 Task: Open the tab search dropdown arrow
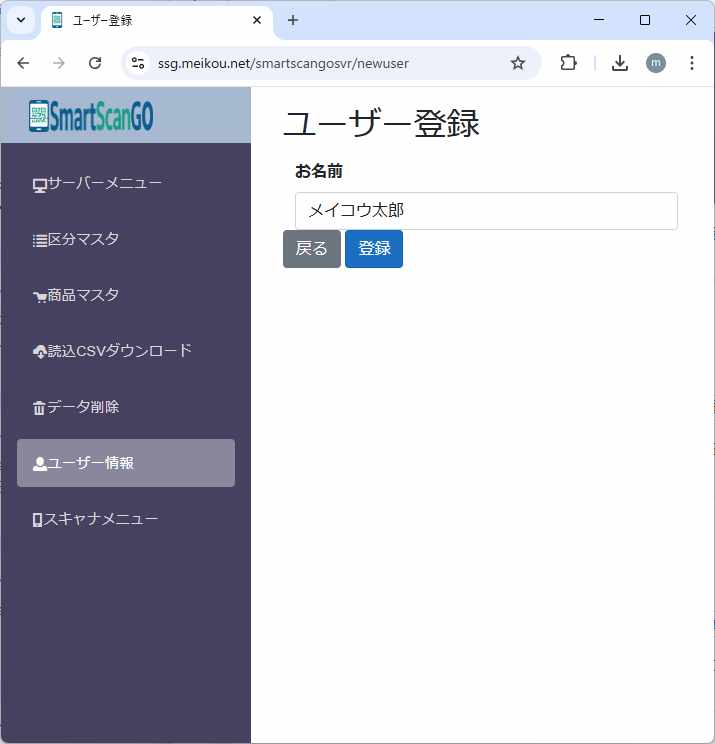click(x=21, y=20)
